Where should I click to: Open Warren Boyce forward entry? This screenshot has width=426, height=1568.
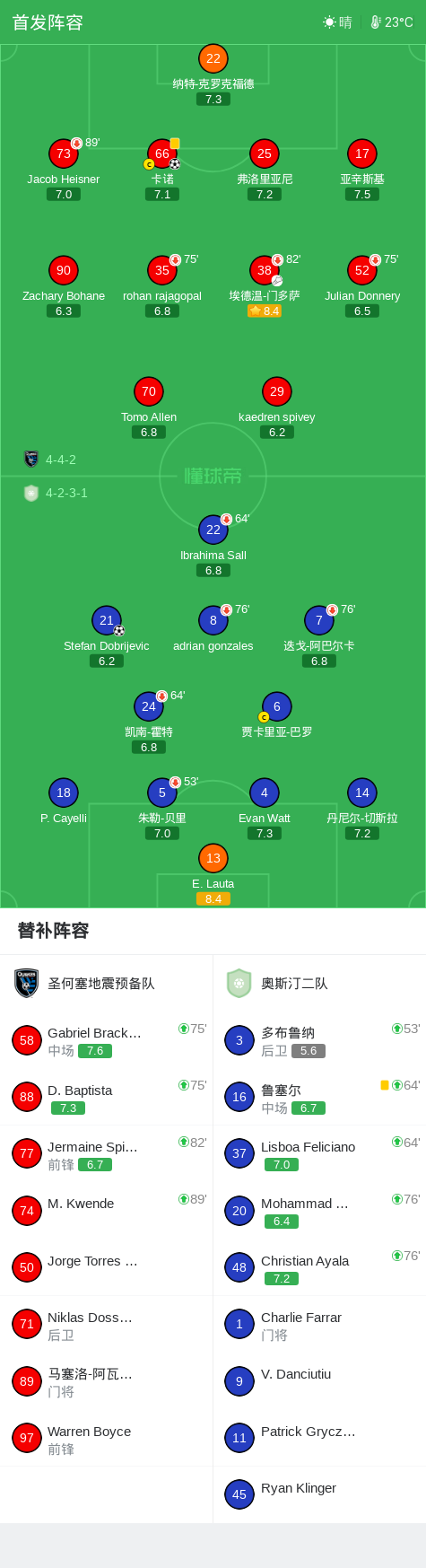[107, 1439]
